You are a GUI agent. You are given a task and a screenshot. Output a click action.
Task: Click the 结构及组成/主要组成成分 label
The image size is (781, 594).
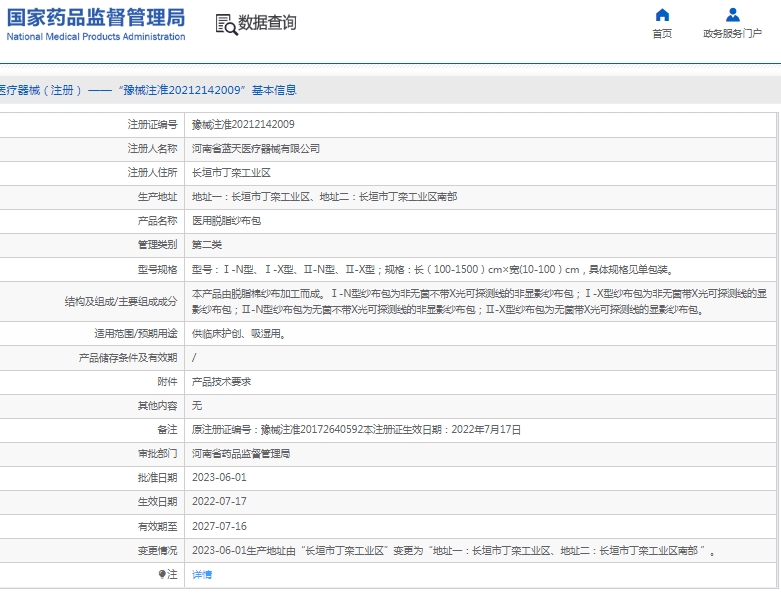pos(121,302)
